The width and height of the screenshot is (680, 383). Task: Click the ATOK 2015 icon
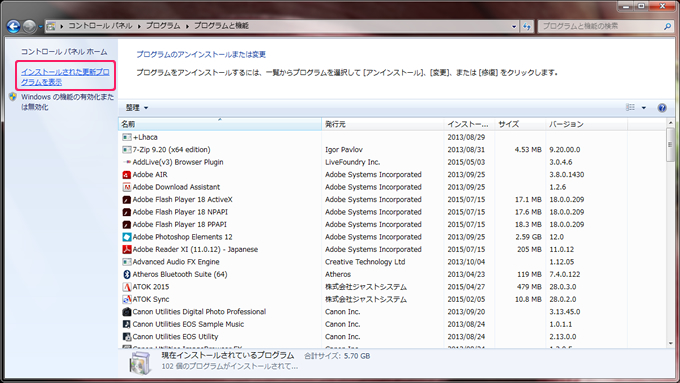tap(127, 287)
